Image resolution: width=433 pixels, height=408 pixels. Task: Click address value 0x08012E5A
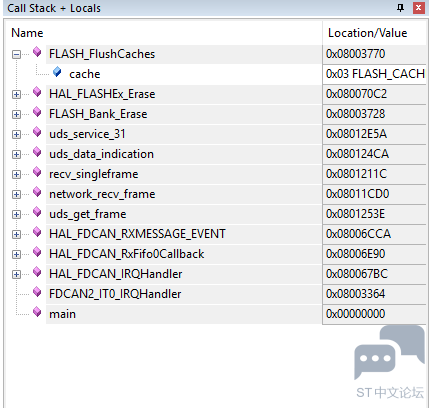[356, 134]
